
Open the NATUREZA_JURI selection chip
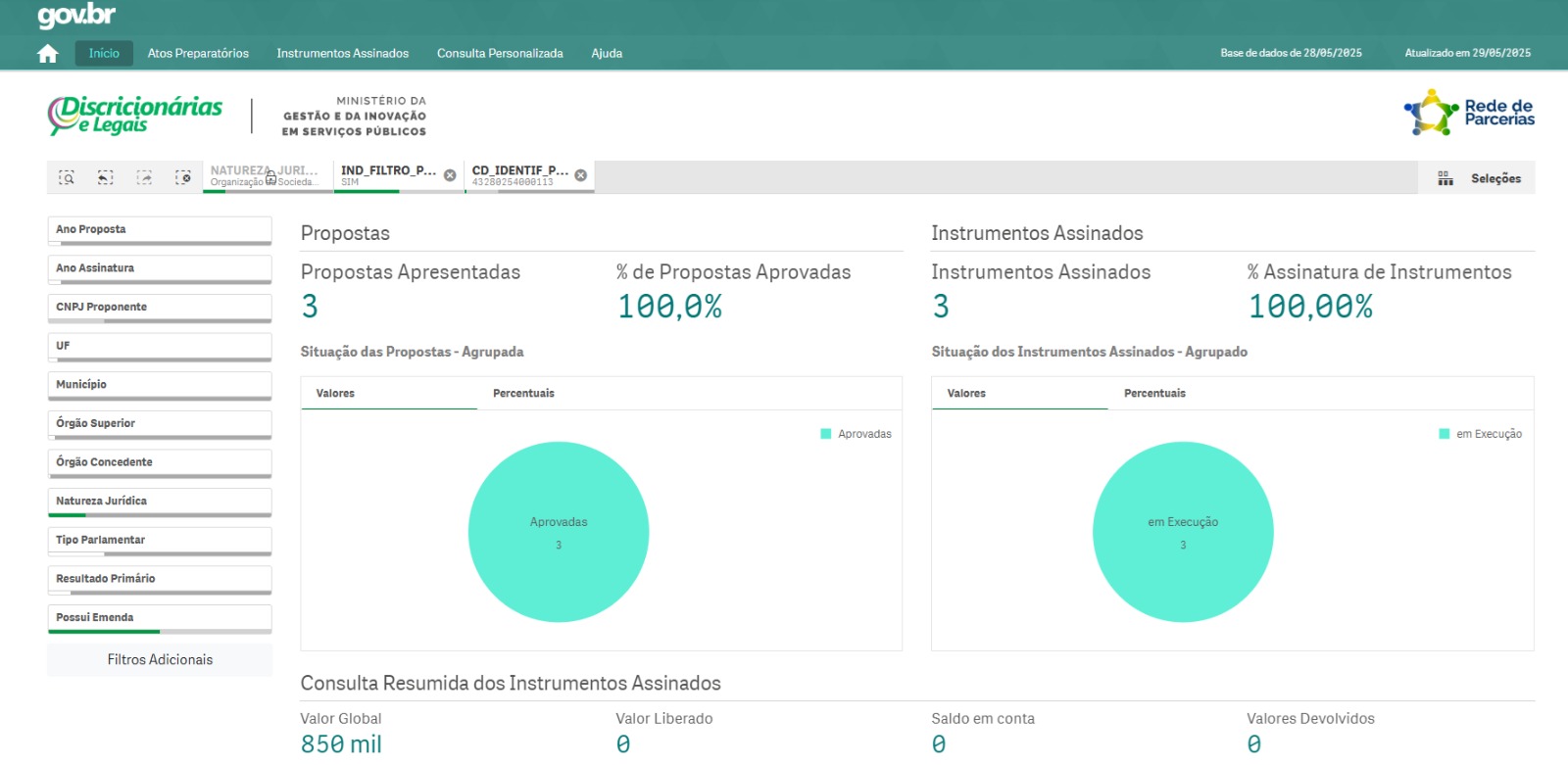coord(267,176)
